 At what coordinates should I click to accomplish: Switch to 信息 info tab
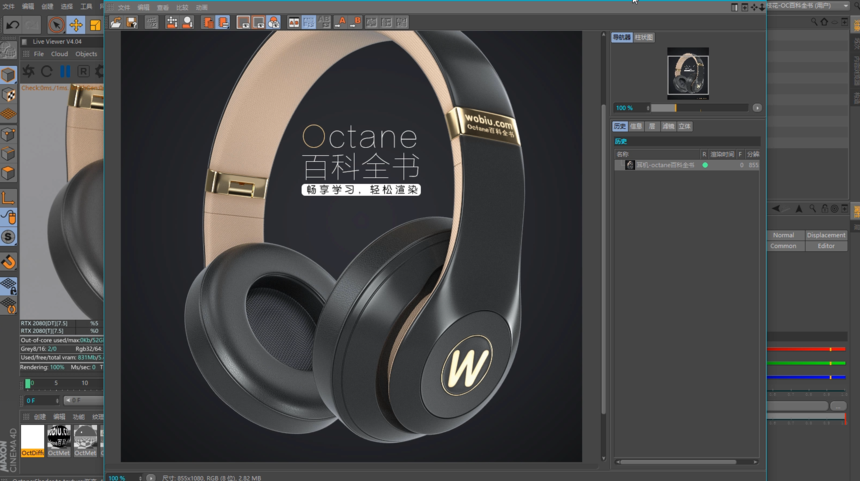click(x=636, y=126)
